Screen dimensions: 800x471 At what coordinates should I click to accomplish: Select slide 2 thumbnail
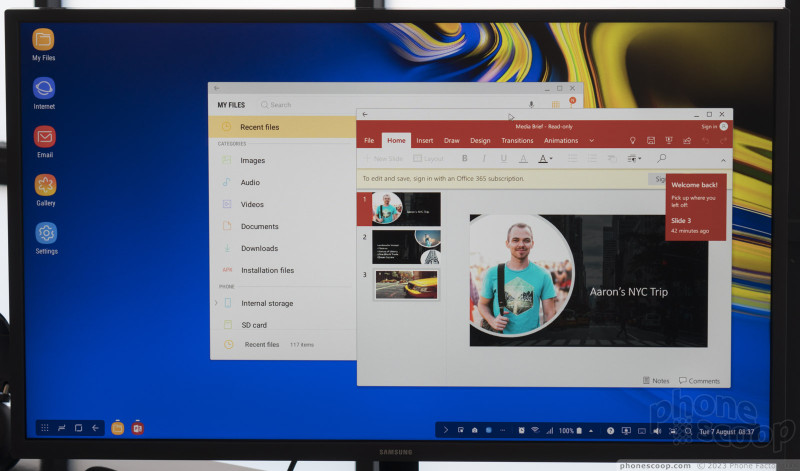point(406,247)
